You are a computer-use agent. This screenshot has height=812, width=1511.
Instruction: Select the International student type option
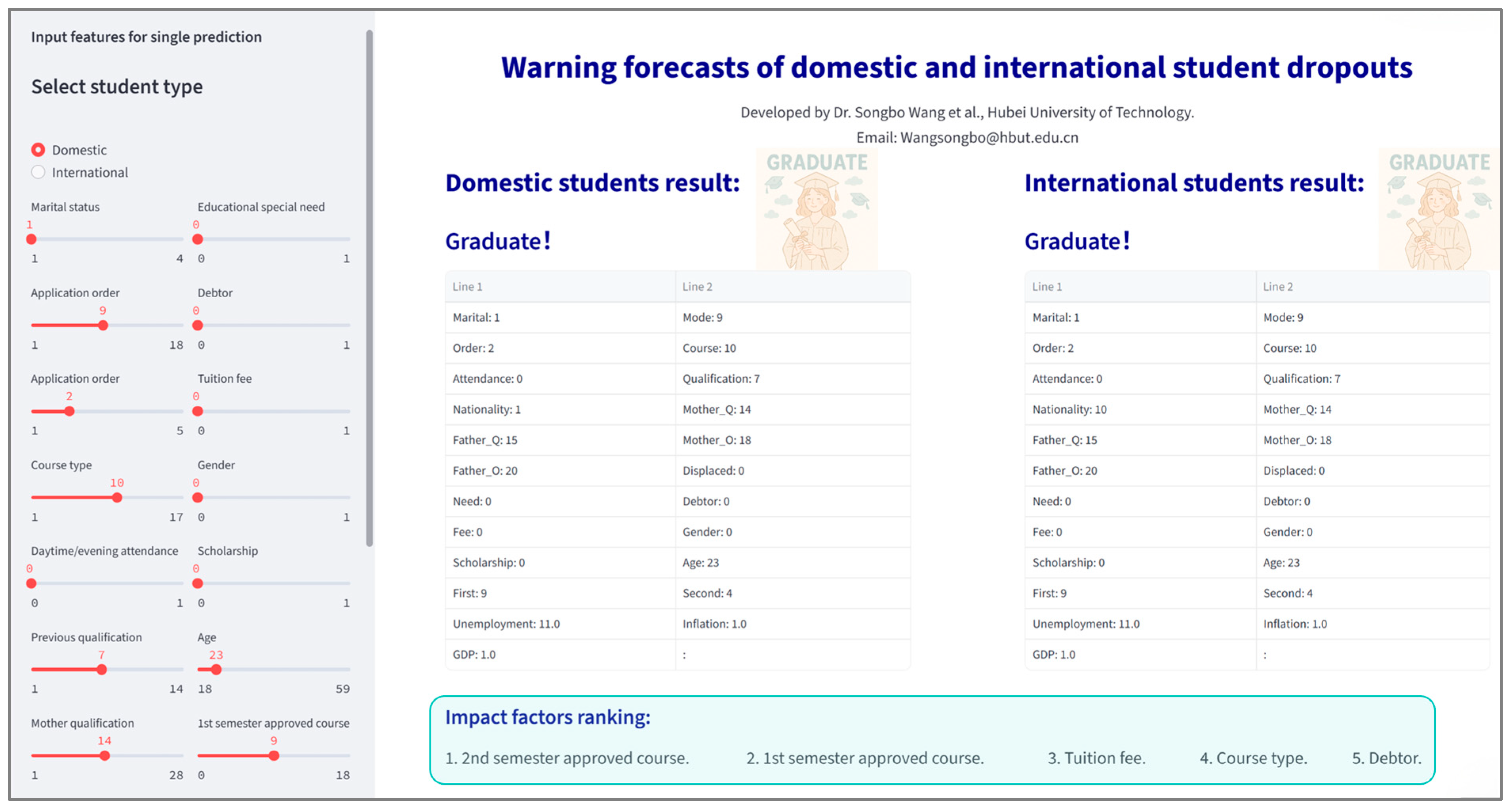tap(38, 172)
